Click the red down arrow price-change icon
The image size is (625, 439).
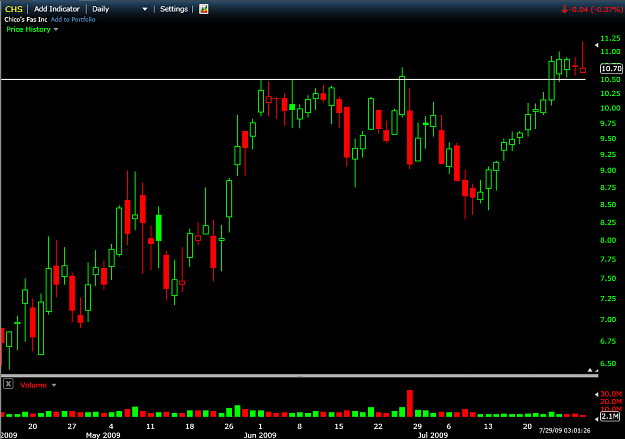pyautogui.click(x=564, y=9)
